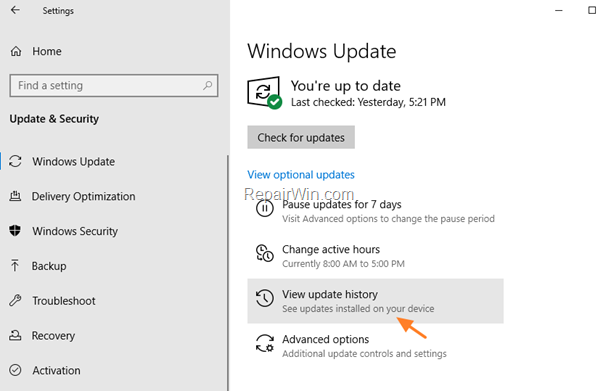This screenshot has width=598, height=391.
Task: Click "See updates installed on your device" text
Action: (x=358, y=309)
